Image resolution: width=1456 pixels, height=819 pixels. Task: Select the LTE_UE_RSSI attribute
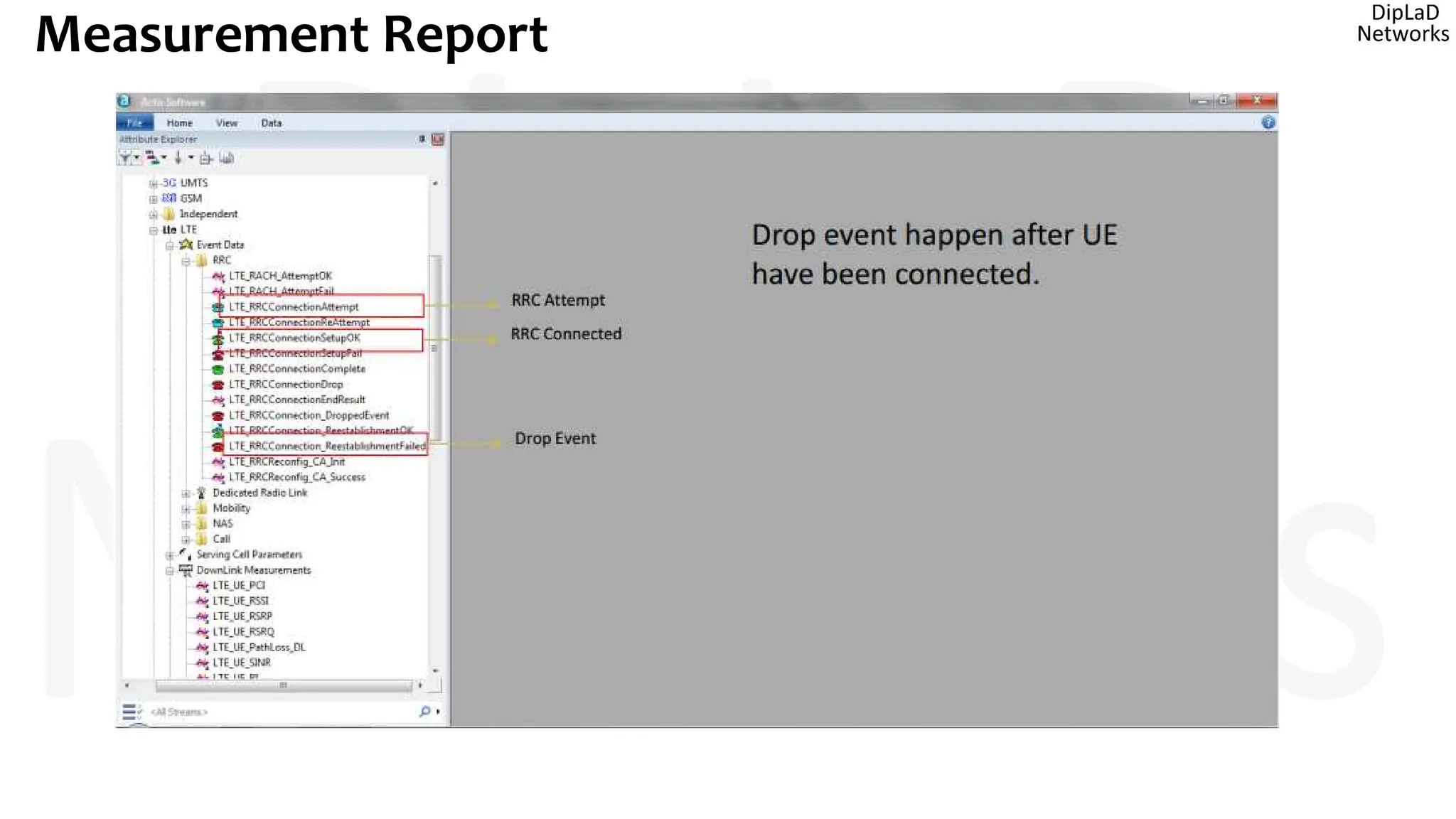240,601
